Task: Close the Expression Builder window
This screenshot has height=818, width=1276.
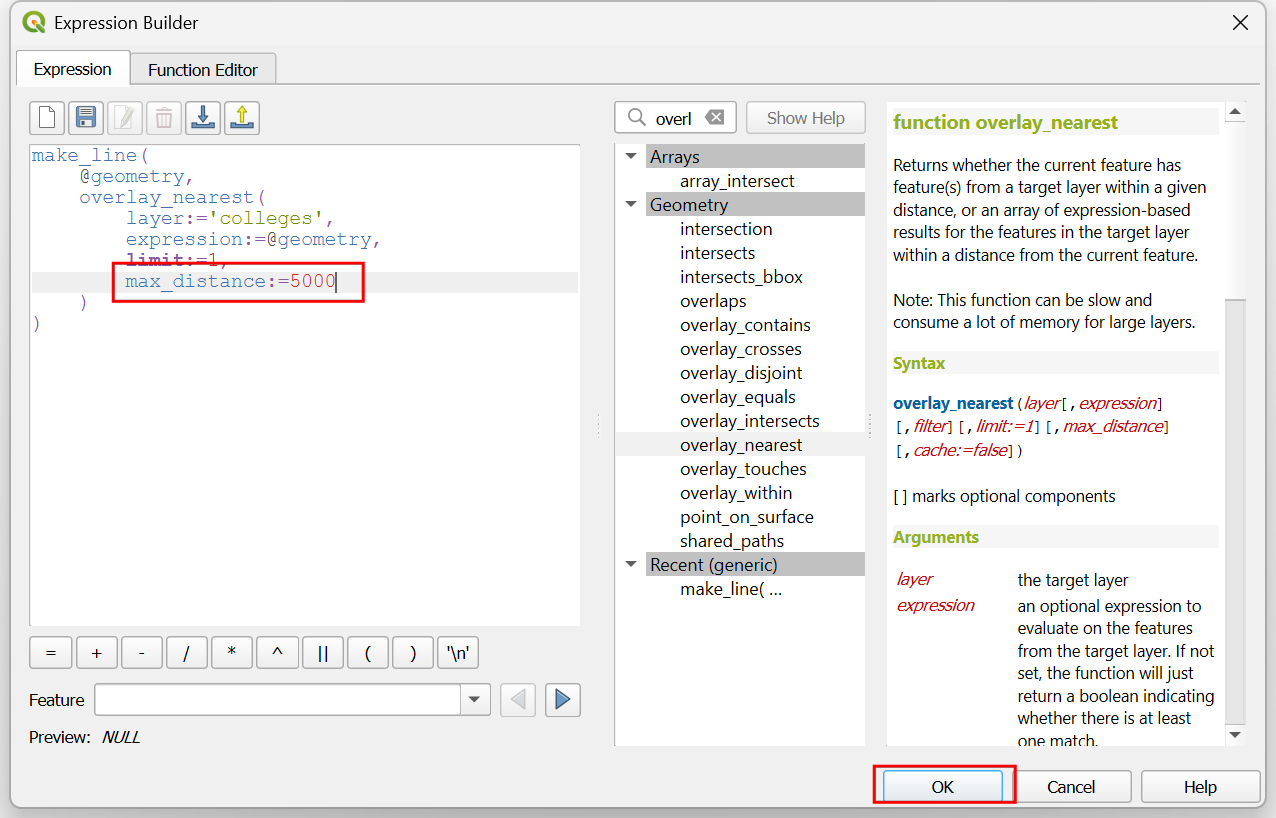Action: tap(1240, 23)
